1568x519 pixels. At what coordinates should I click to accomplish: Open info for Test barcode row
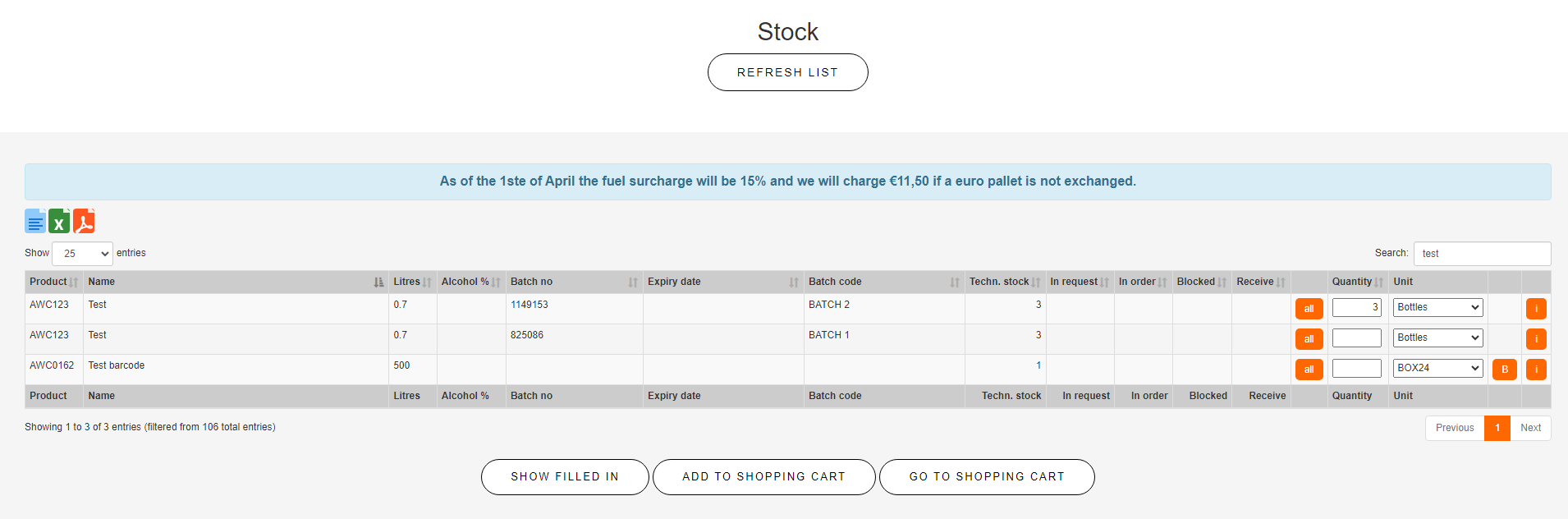(1536, 370)
